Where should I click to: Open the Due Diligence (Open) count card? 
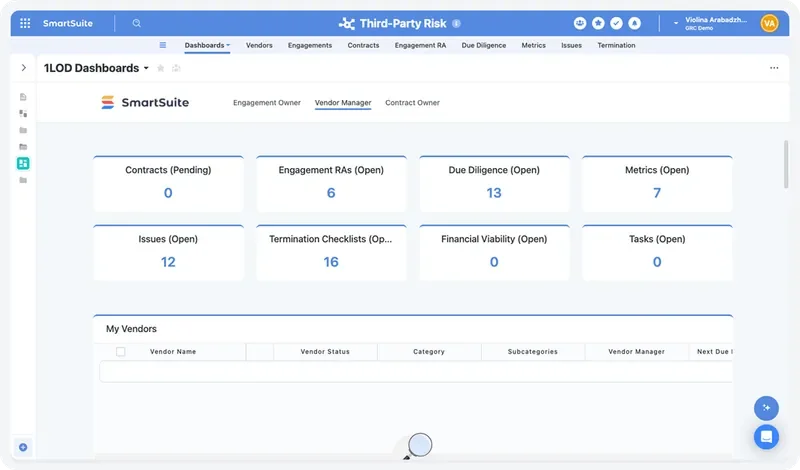coord(494,183)
